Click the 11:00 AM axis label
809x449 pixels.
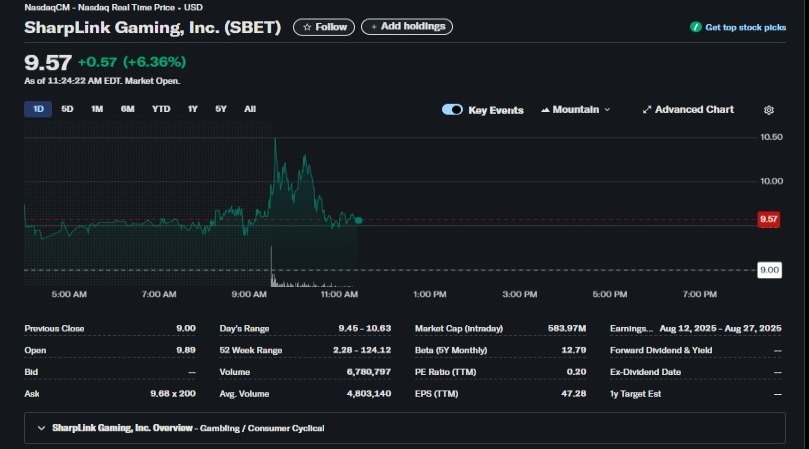339,294
